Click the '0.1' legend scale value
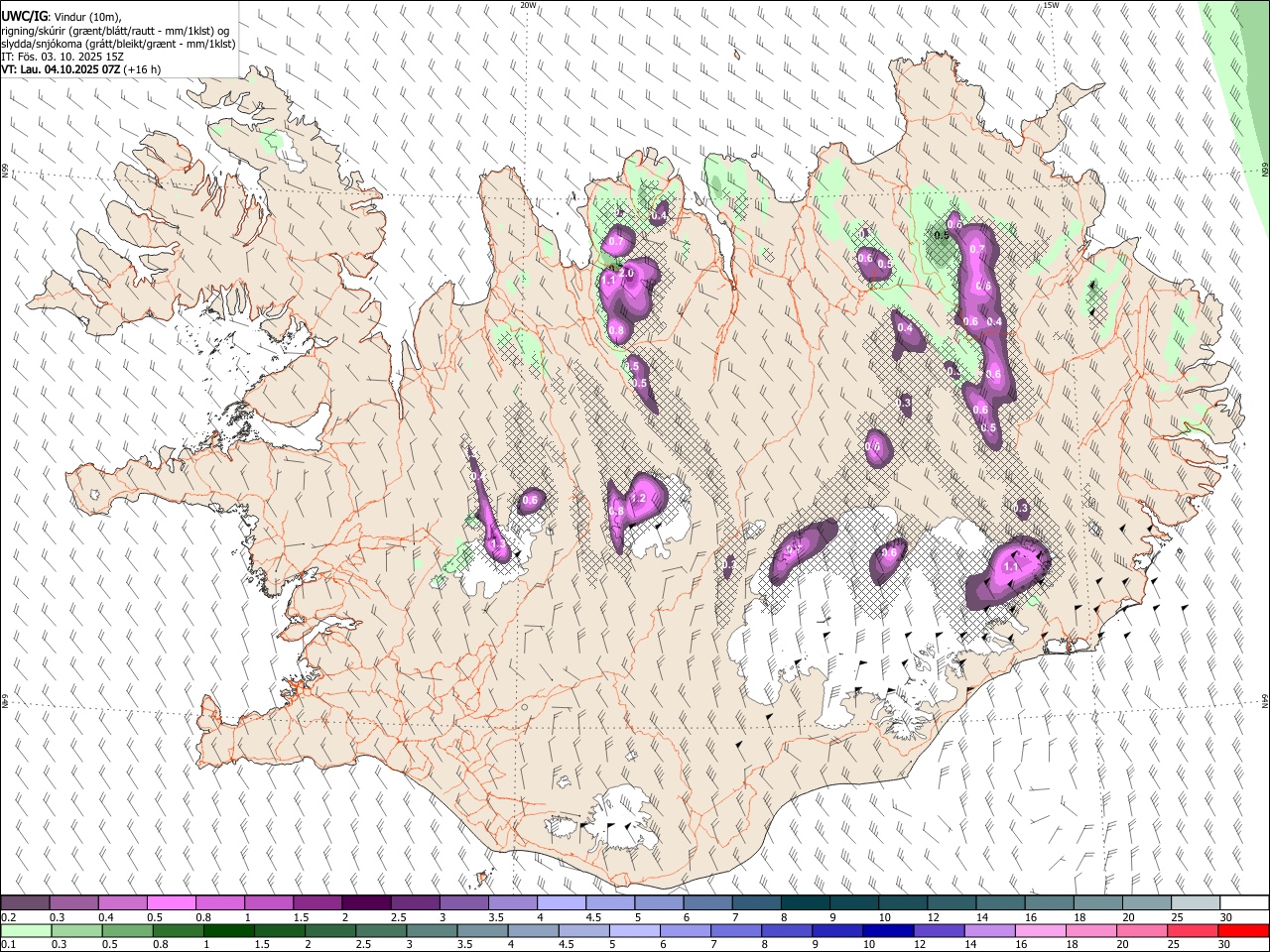The height and width of the screenshot is (952, 1270). 9,944
